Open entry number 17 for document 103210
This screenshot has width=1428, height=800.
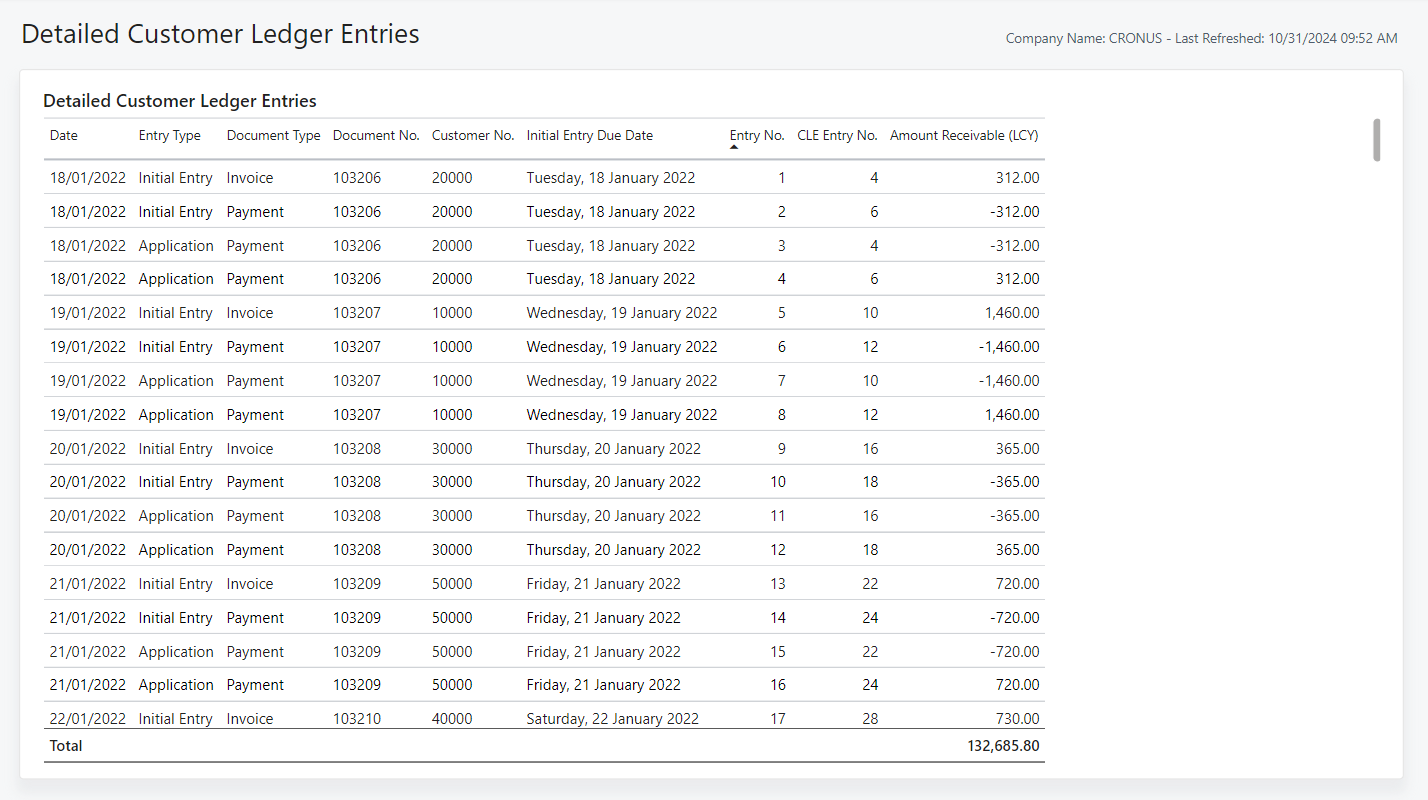click(x=777, y=718)
